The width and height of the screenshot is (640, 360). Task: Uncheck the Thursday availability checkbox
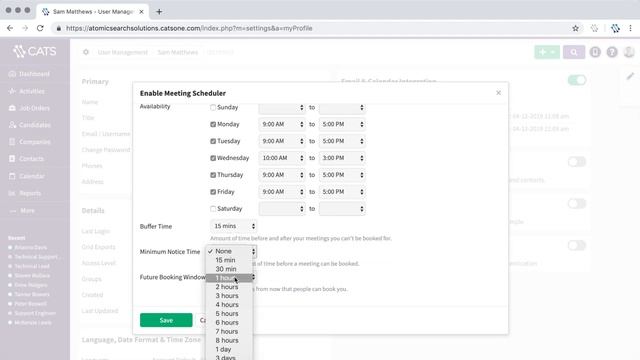click(x=213, y=175)
